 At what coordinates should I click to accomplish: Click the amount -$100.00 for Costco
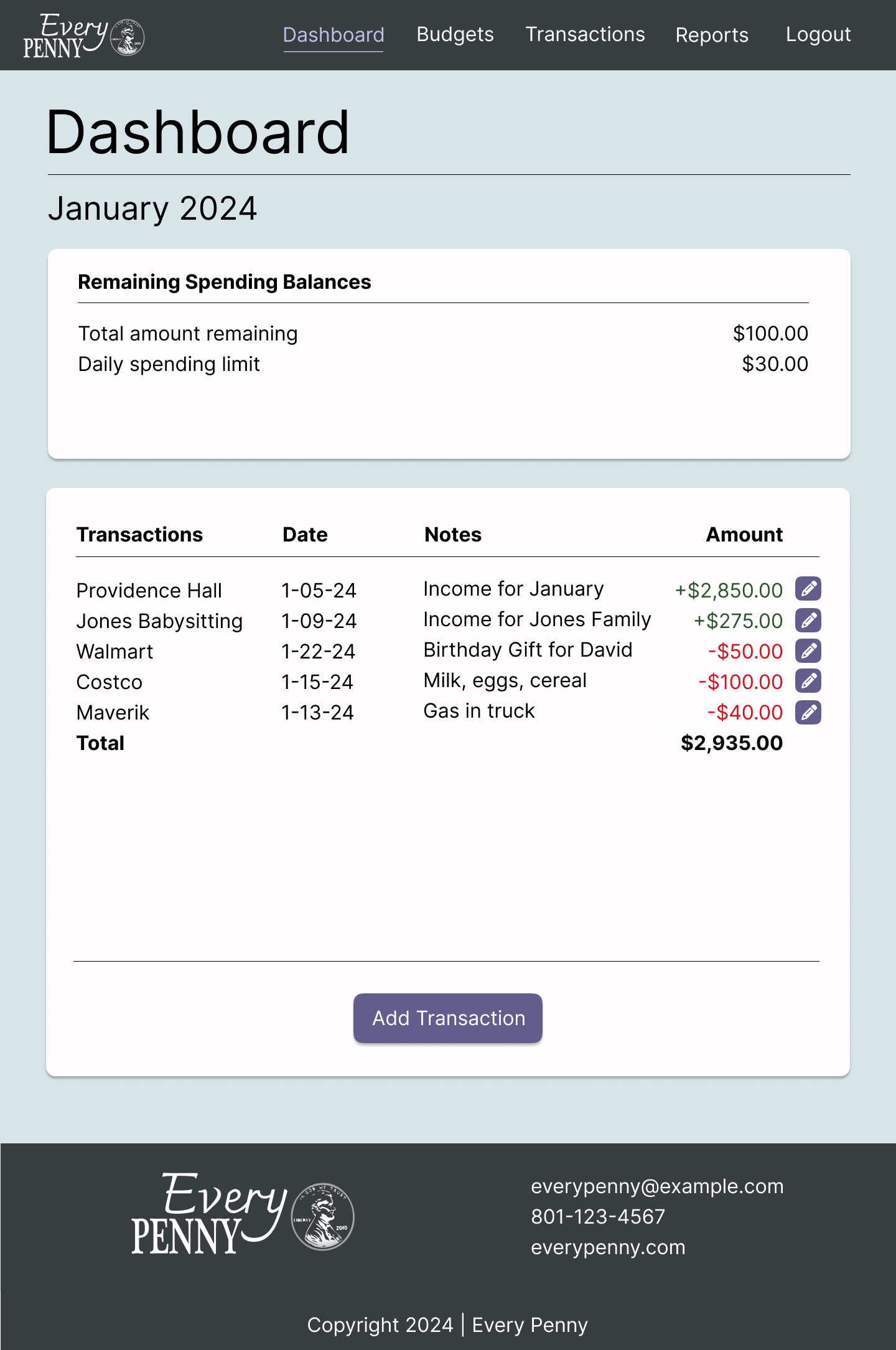point(740,682)
